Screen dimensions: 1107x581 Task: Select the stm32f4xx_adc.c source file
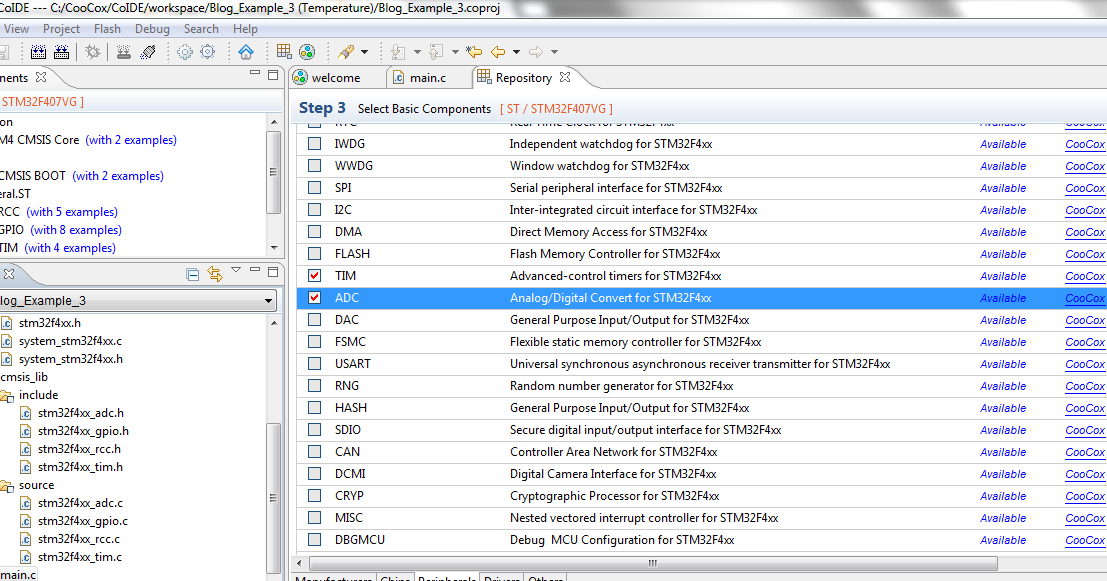pos(82,503)
